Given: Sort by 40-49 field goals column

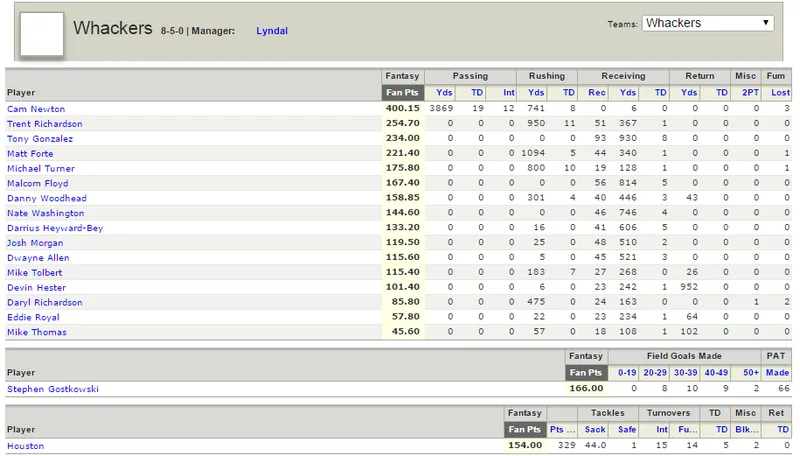Looking at the screenshot, I should [716, 372].
